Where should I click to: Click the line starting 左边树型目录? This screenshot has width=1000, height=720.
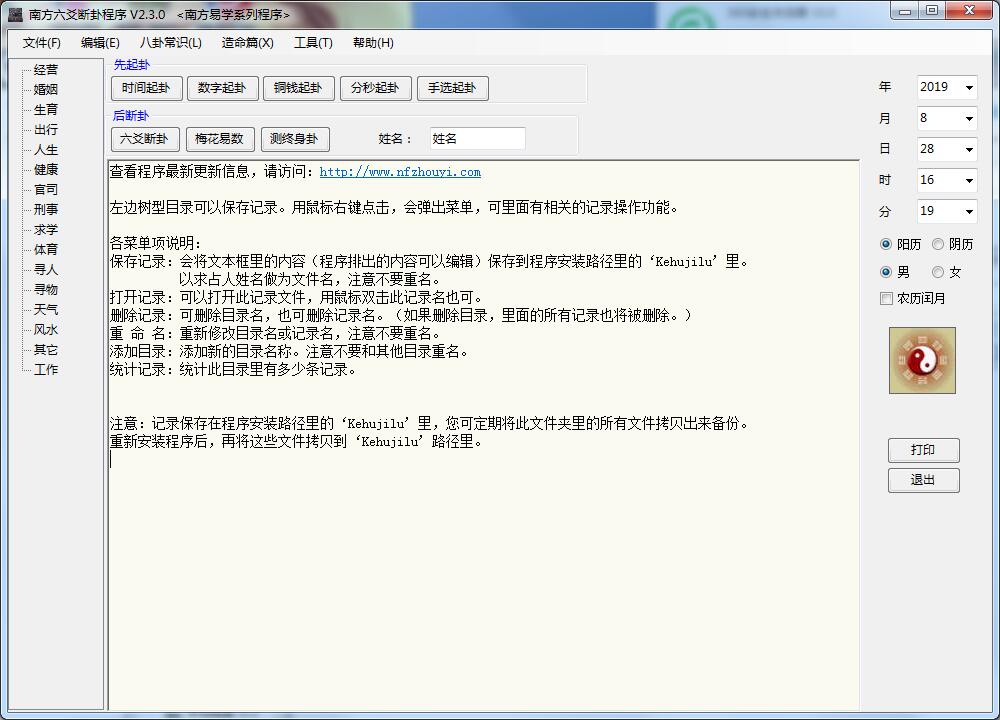click(393, 207)
